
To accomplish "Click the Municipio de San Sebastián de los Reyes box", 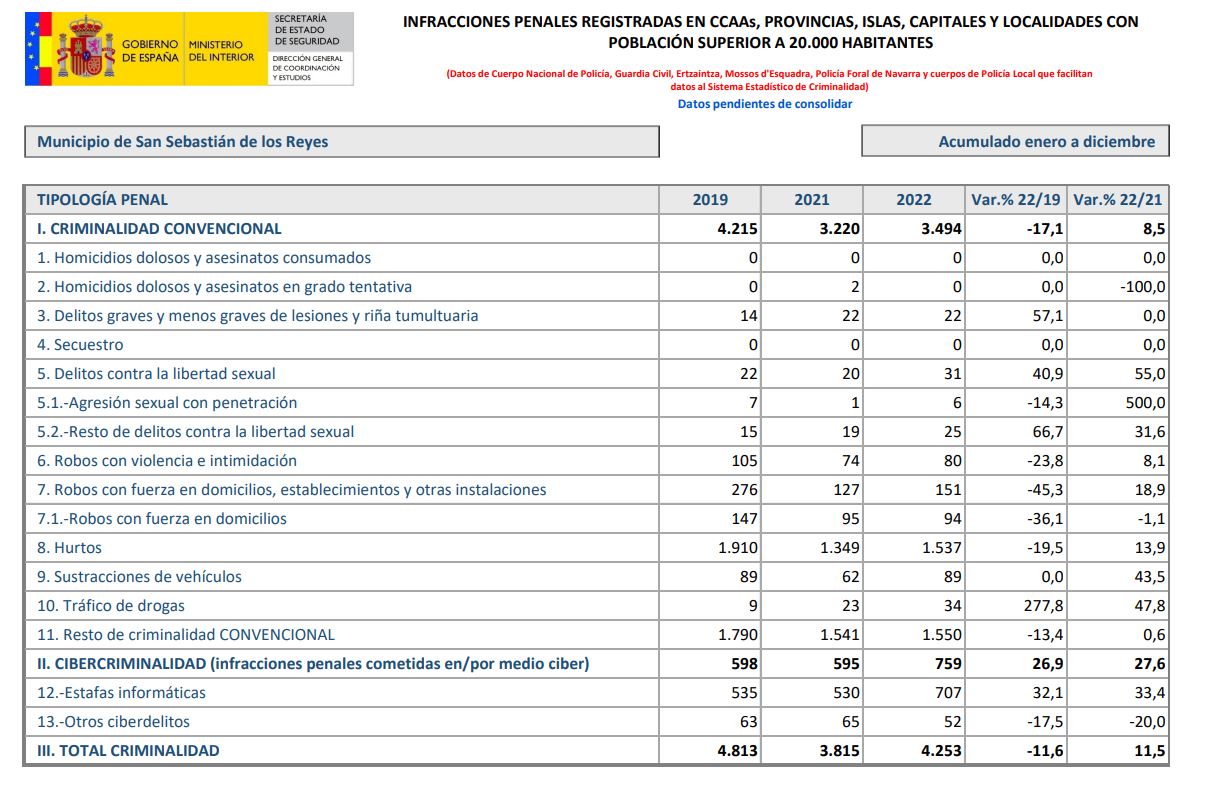I will point(341,142).
